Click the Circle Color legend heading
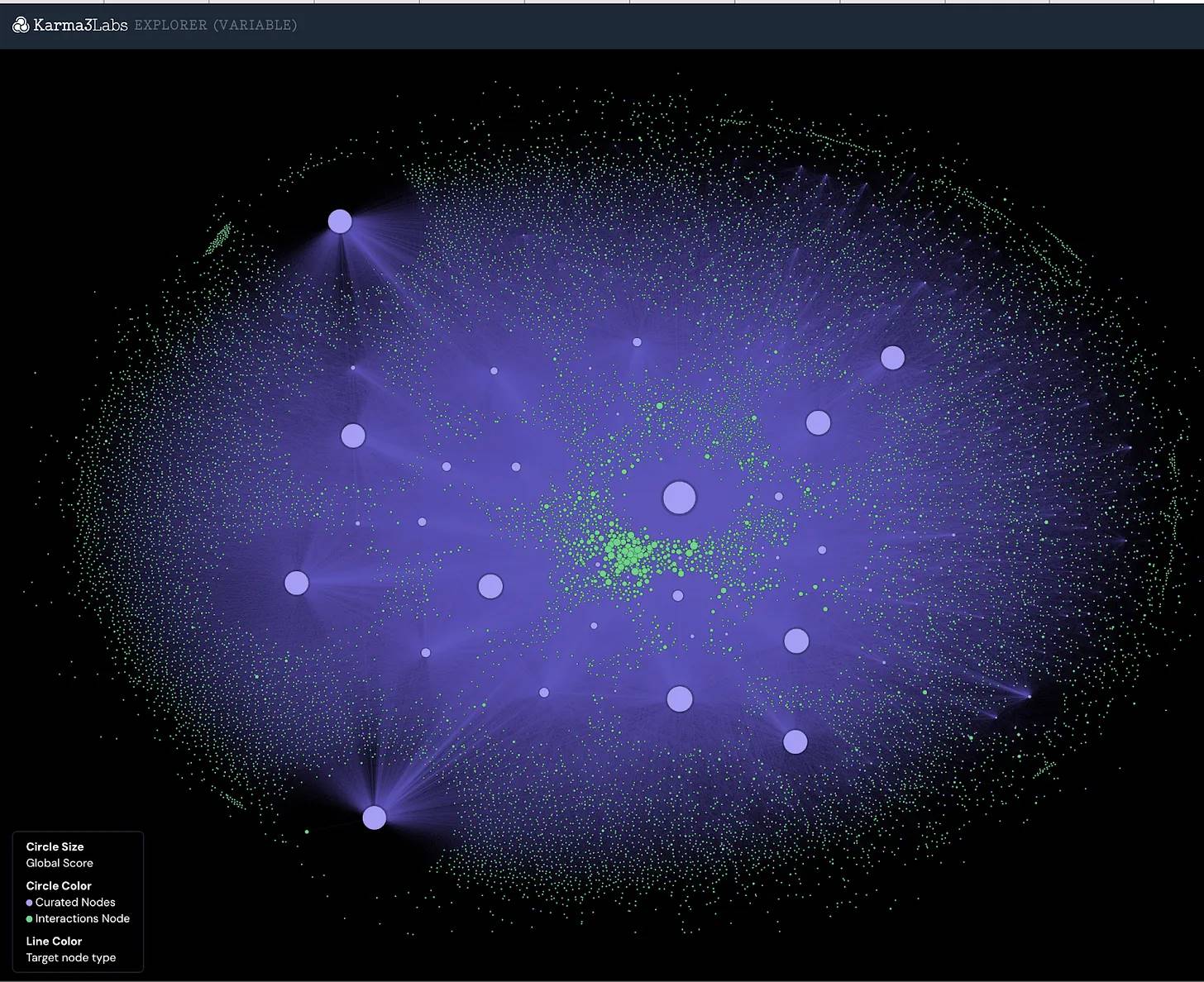The width and height of the screenshot is (1204, 982). pos(59,885)
